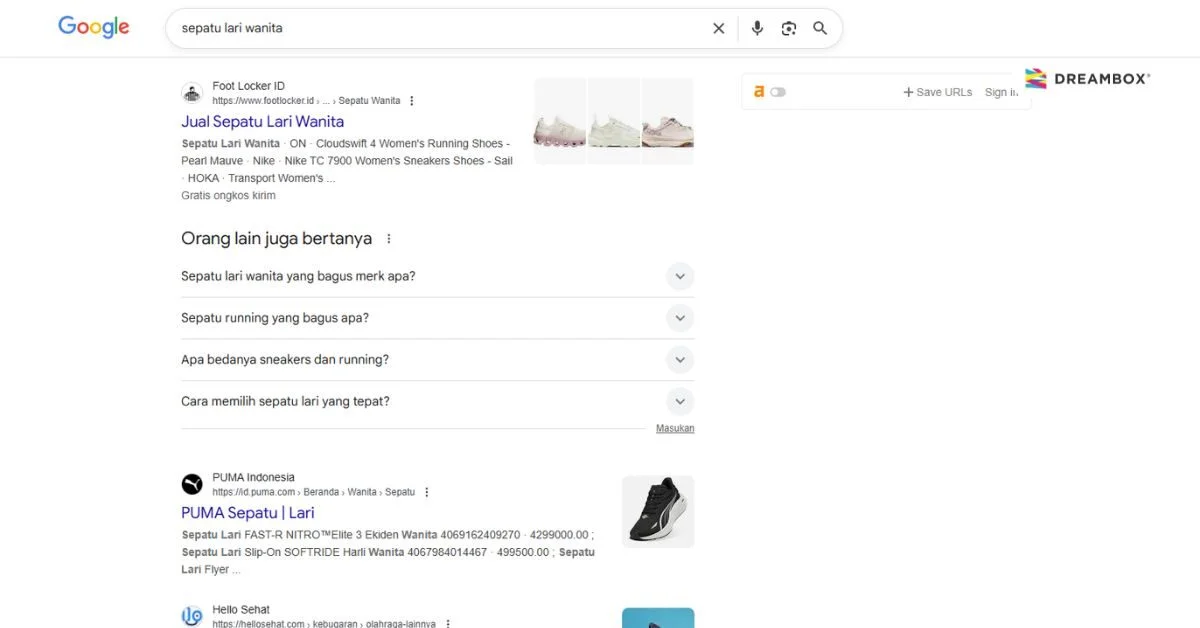Click the PUMA Indonesia favicon
Image resolution: width=1200 pixels, height=628 pixels.
tap(192, 484)
